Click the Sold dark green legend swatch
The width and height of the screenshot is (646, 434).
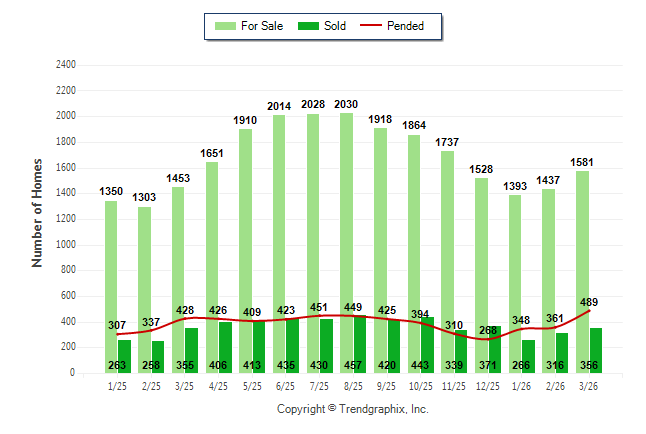pyautogui.click(x=307, y=26)
